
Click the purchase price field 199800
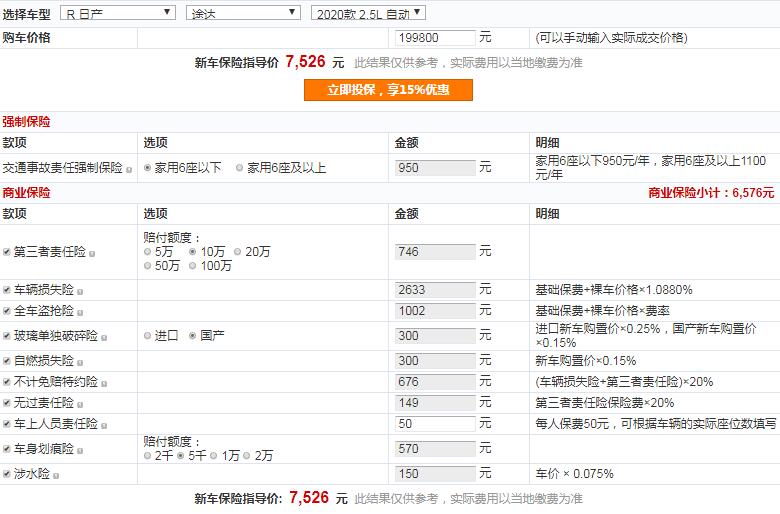pos(435,38)
